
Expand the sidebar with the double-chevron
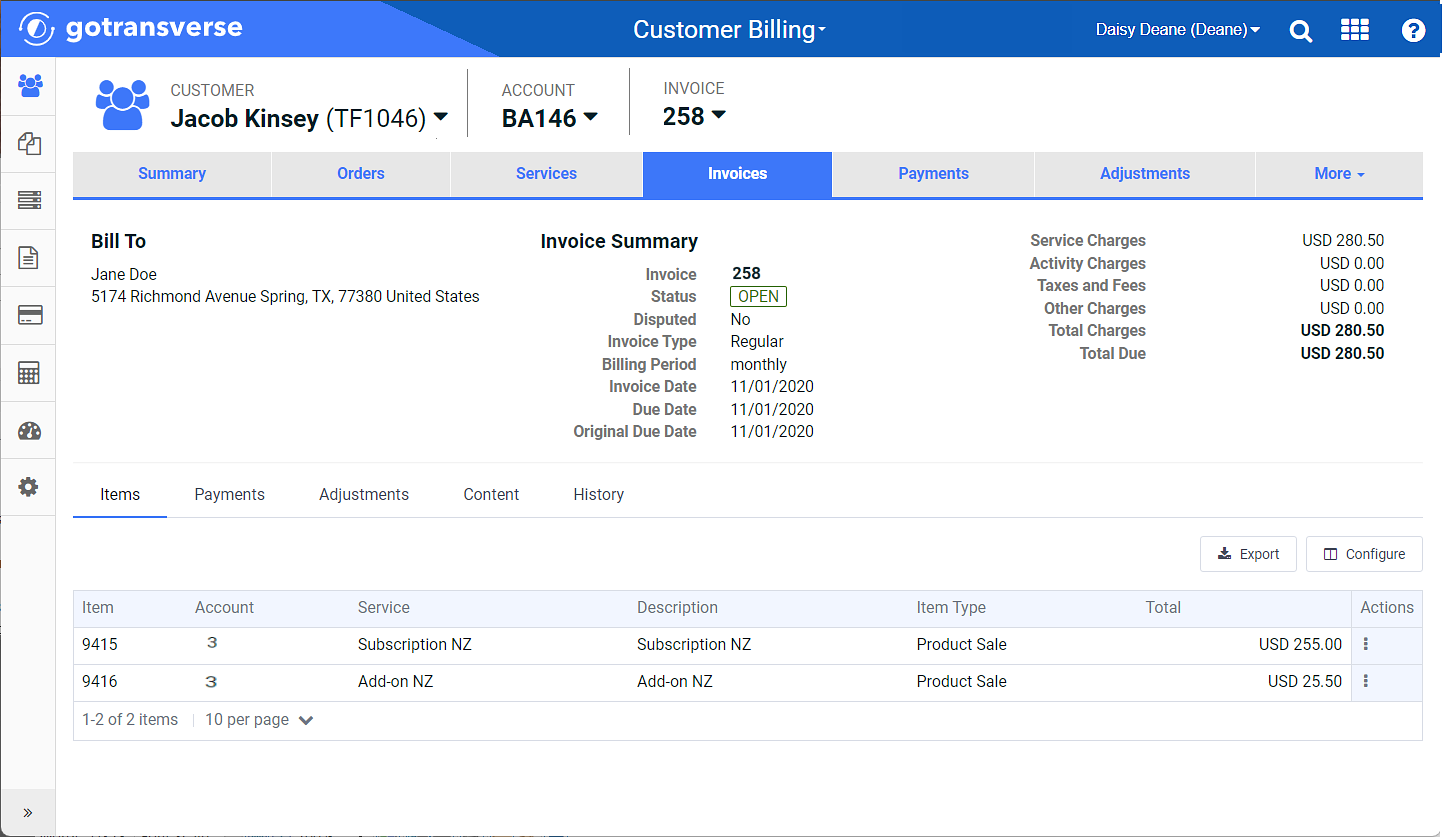coord(28,812)
